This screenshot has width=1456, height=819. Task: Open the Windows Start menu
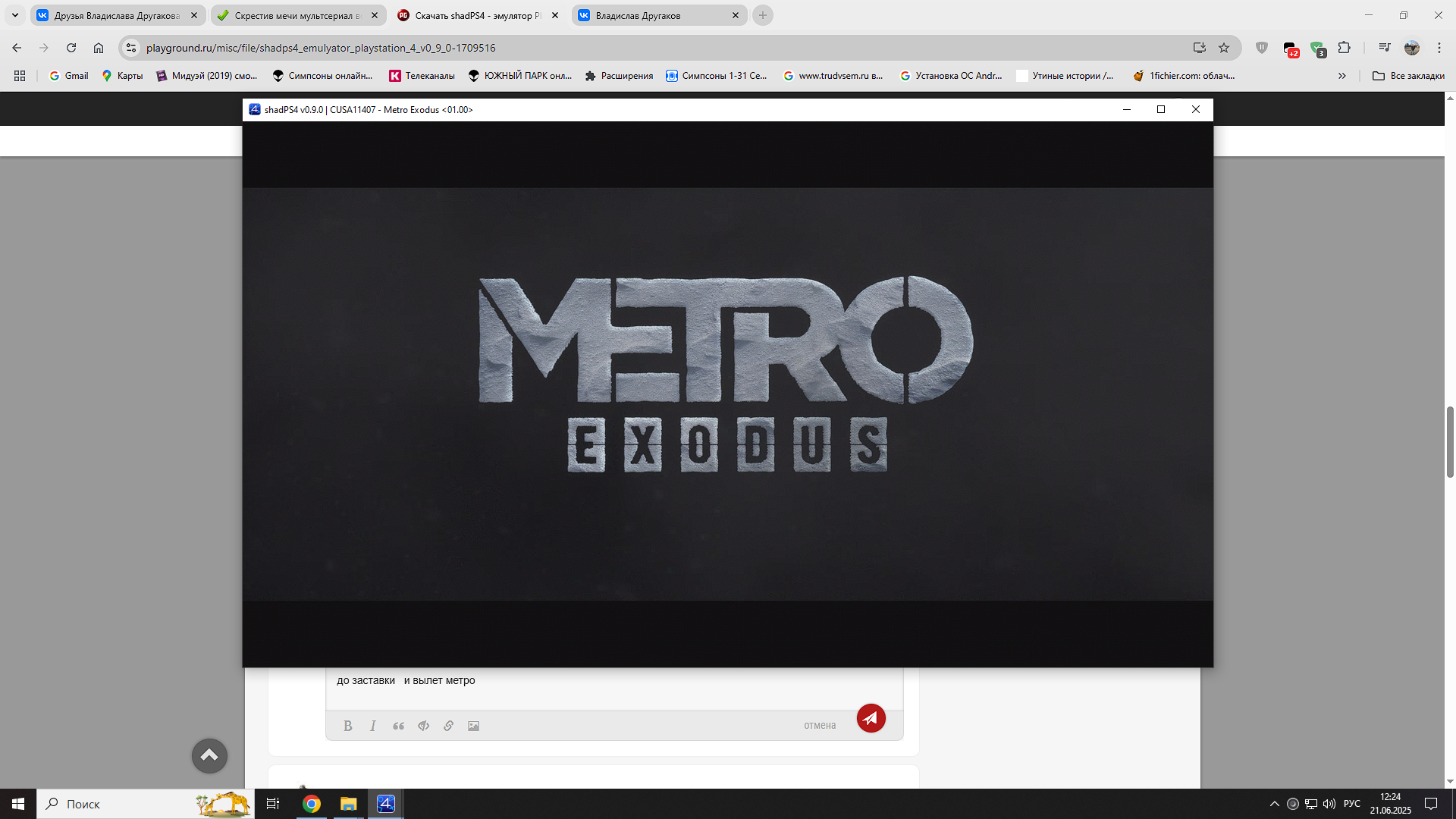(18, 804)
